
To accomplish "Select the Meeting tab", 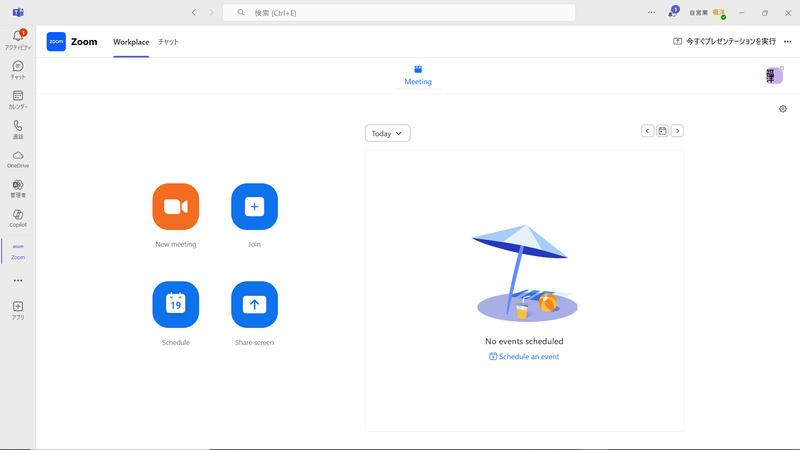I will click(x=418, y=76).
